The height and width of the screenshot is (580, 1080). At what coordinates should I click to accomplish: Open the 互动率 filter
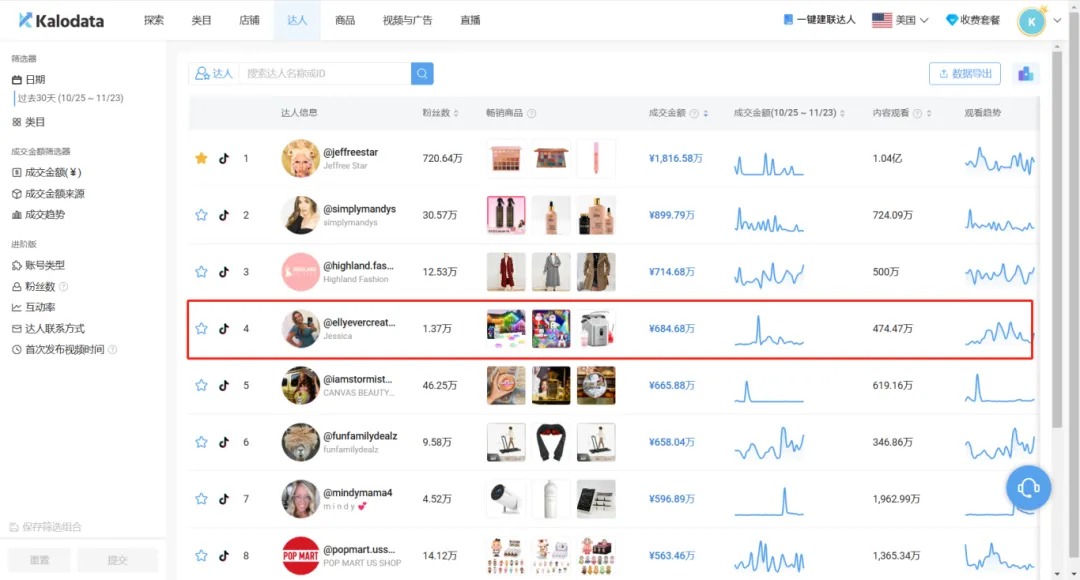(34, 307)
